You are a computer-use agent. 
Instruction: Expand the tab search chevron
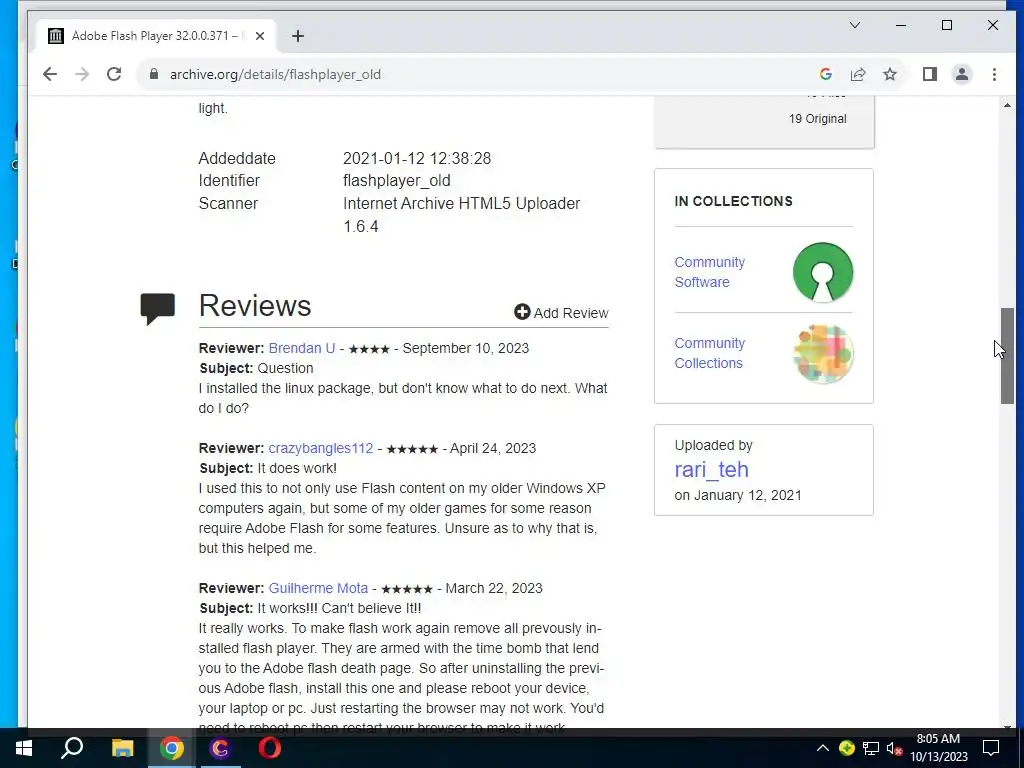[854, 25]
